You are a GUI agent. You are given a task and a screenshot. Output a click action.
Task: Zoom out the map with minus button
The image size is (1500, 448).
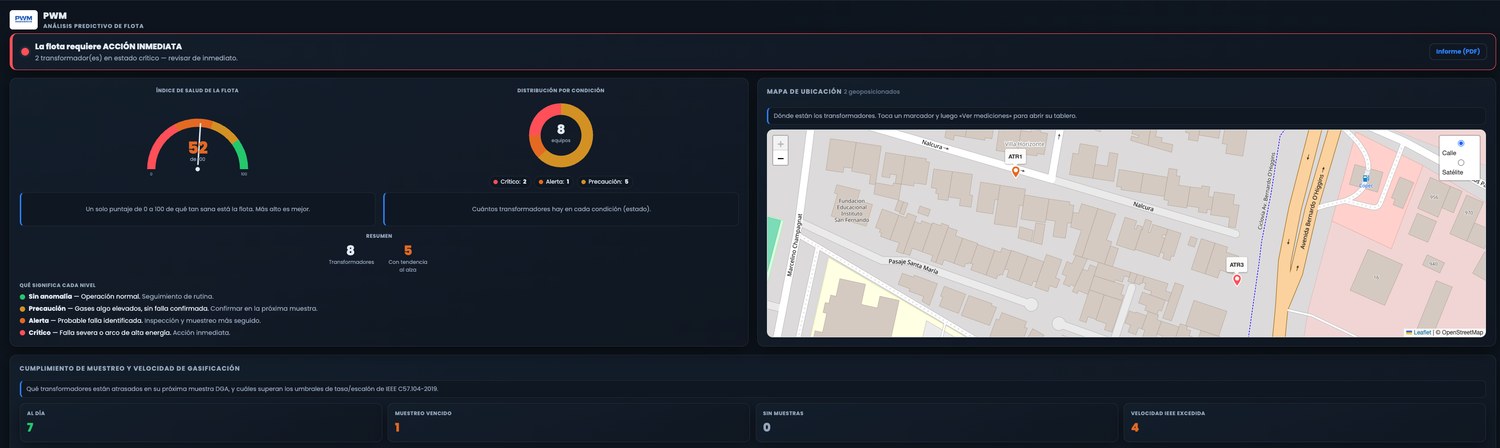pyautogui.click(x=781, y=159)
